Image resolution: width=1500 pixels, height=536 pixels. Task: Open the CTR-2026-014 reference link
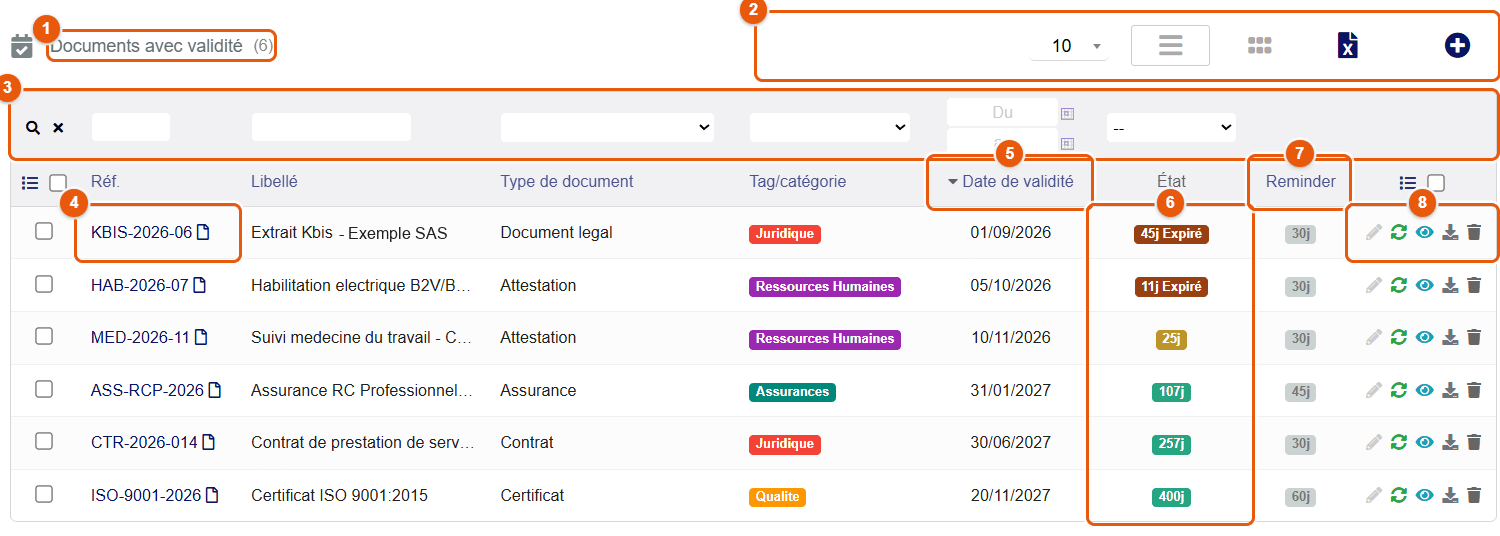[x=144, y=442]
